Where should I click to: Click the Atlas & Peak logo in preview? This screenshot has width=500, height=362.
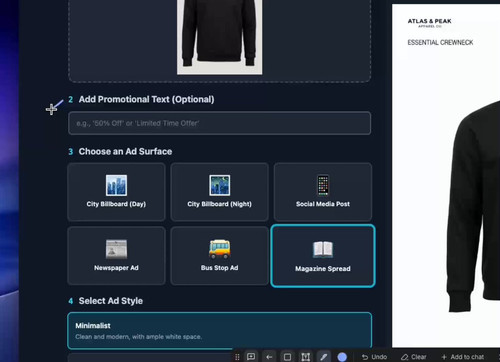coord(429,22)
